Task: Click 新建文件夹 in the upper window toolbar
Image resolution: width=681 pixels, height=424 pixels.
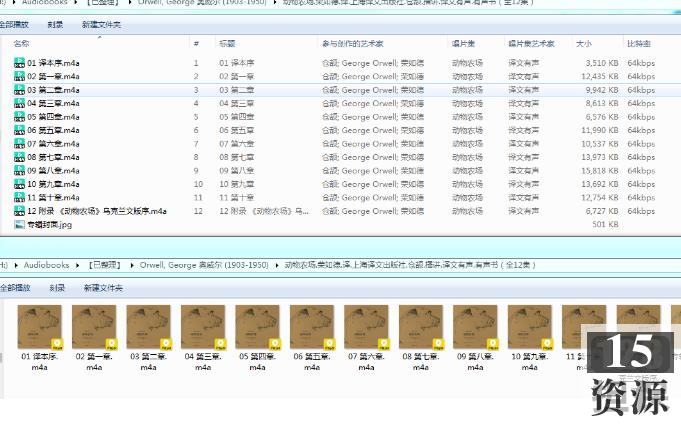Action: tap(101, 24)
